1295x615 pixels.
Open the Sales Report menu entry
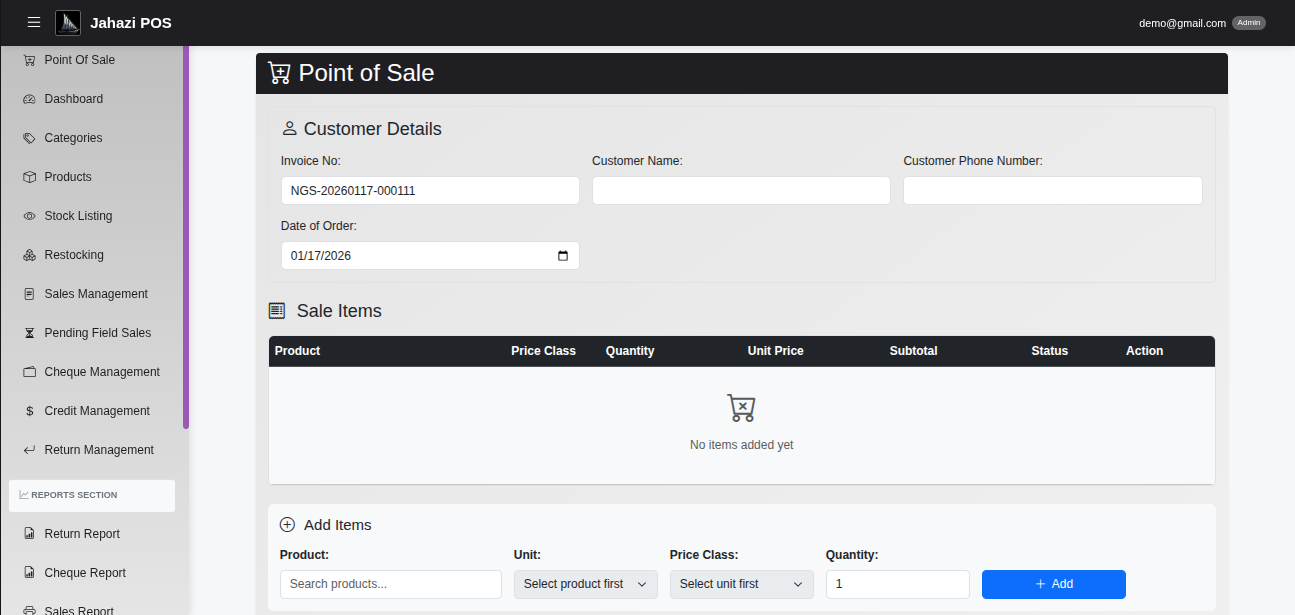80,608
